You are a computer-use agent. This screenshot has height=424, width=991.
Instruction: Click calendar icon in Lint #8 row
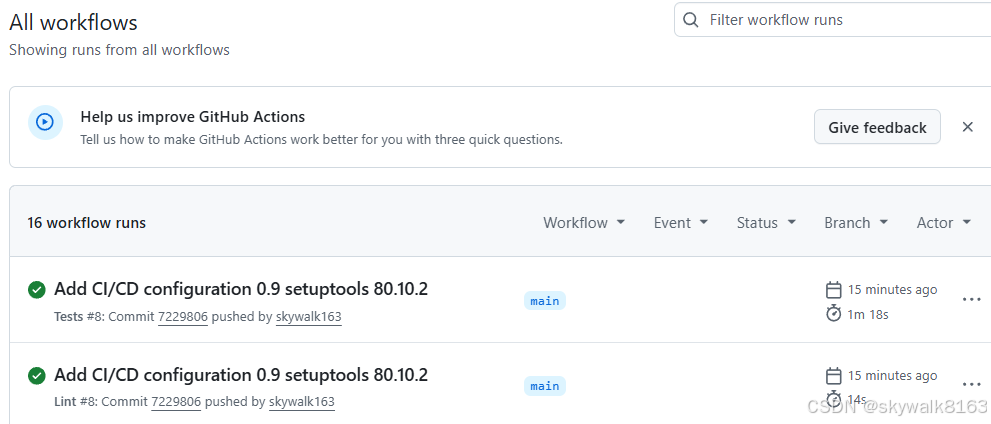(x=834, y=376)
